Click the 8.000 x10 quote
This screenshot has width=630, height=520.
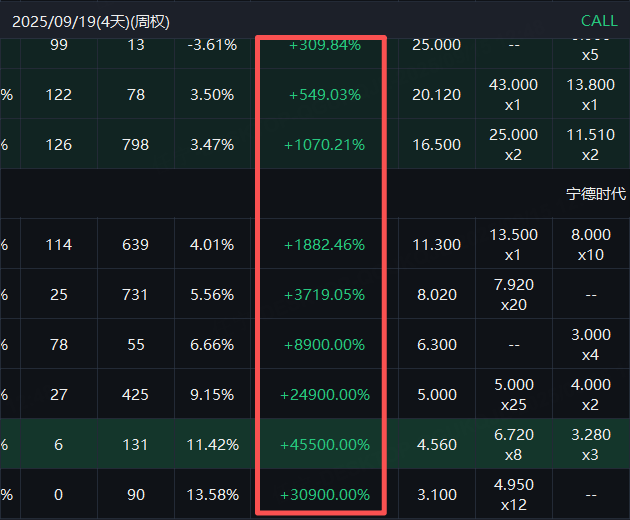click(590, 245)
